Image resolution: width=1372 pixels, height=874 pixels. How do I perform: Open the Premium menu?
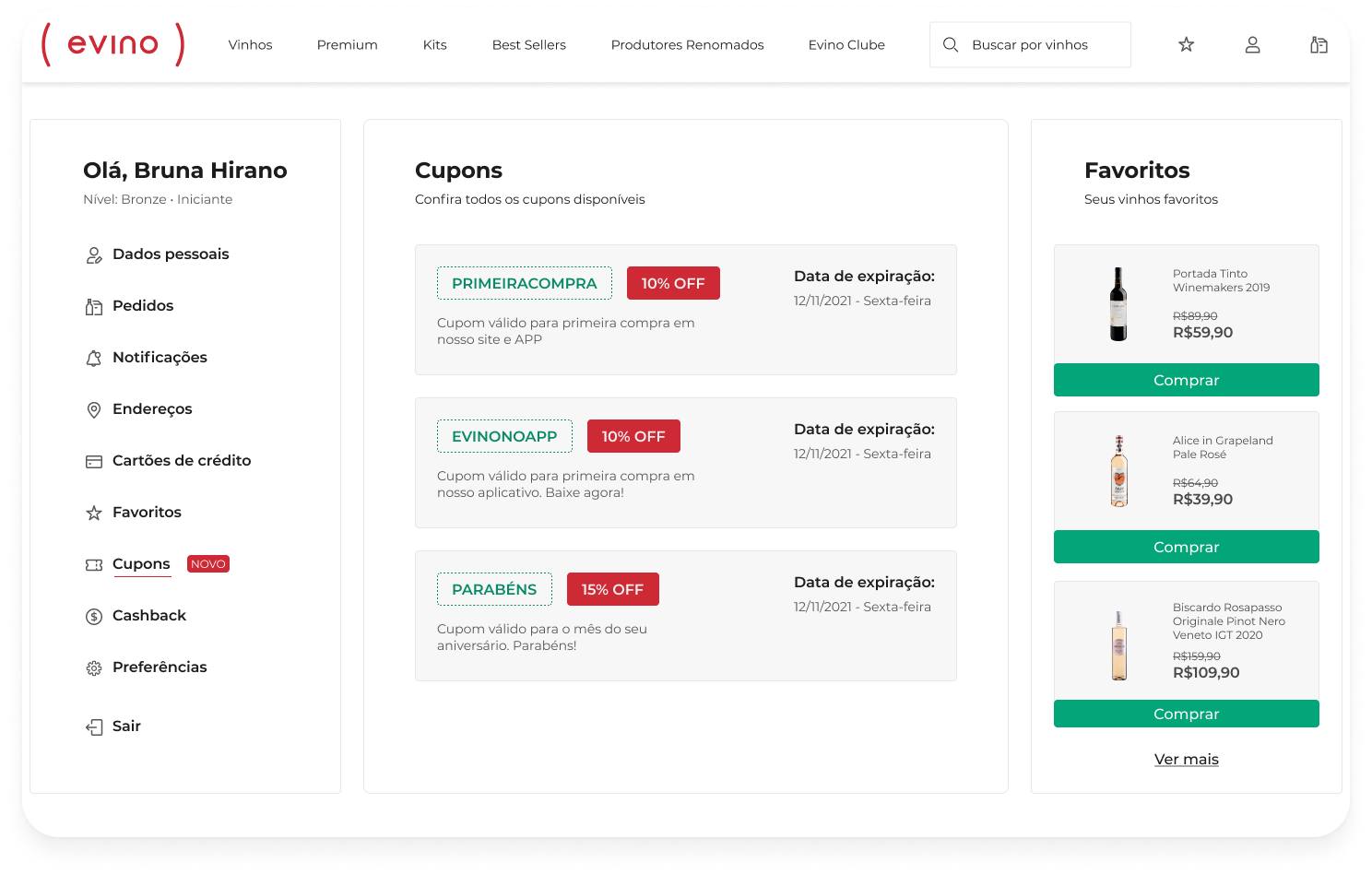click(x=348, y=44)
